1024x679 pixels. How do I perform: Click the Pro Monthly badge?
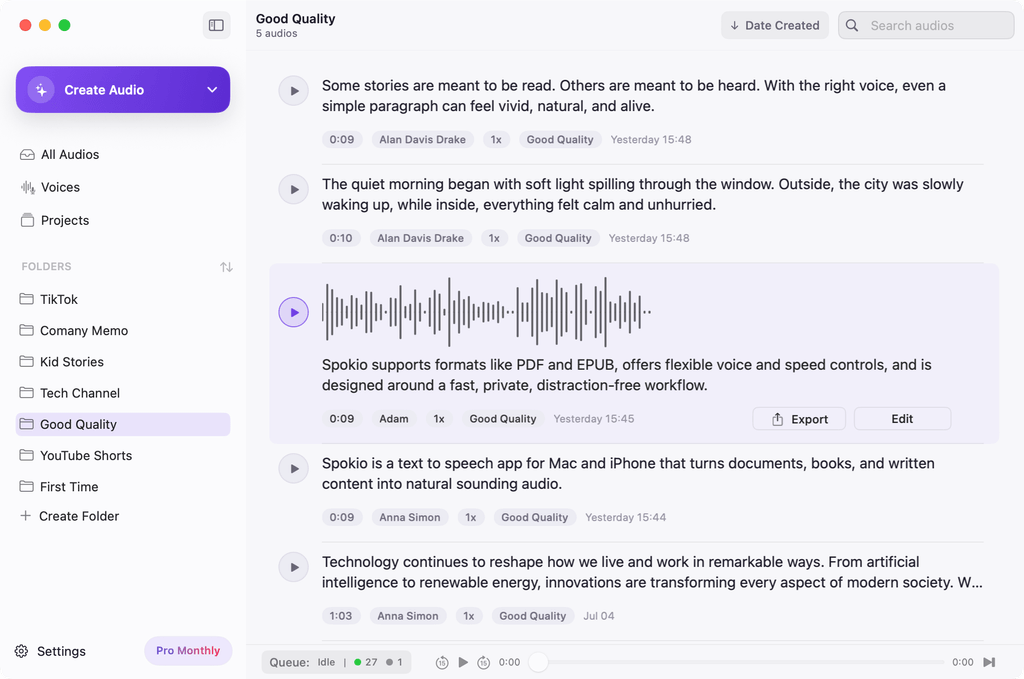point(188,651)
